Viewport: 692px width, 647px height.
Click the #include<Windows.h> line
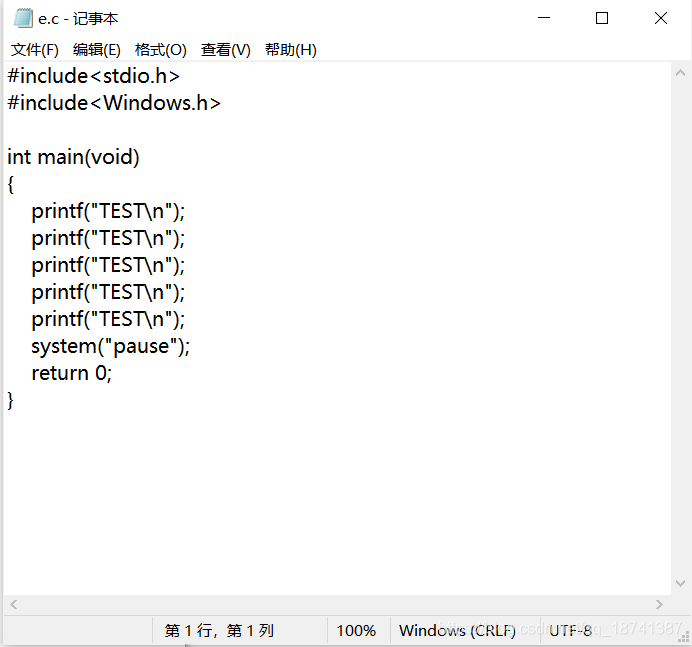coord(114,103)
